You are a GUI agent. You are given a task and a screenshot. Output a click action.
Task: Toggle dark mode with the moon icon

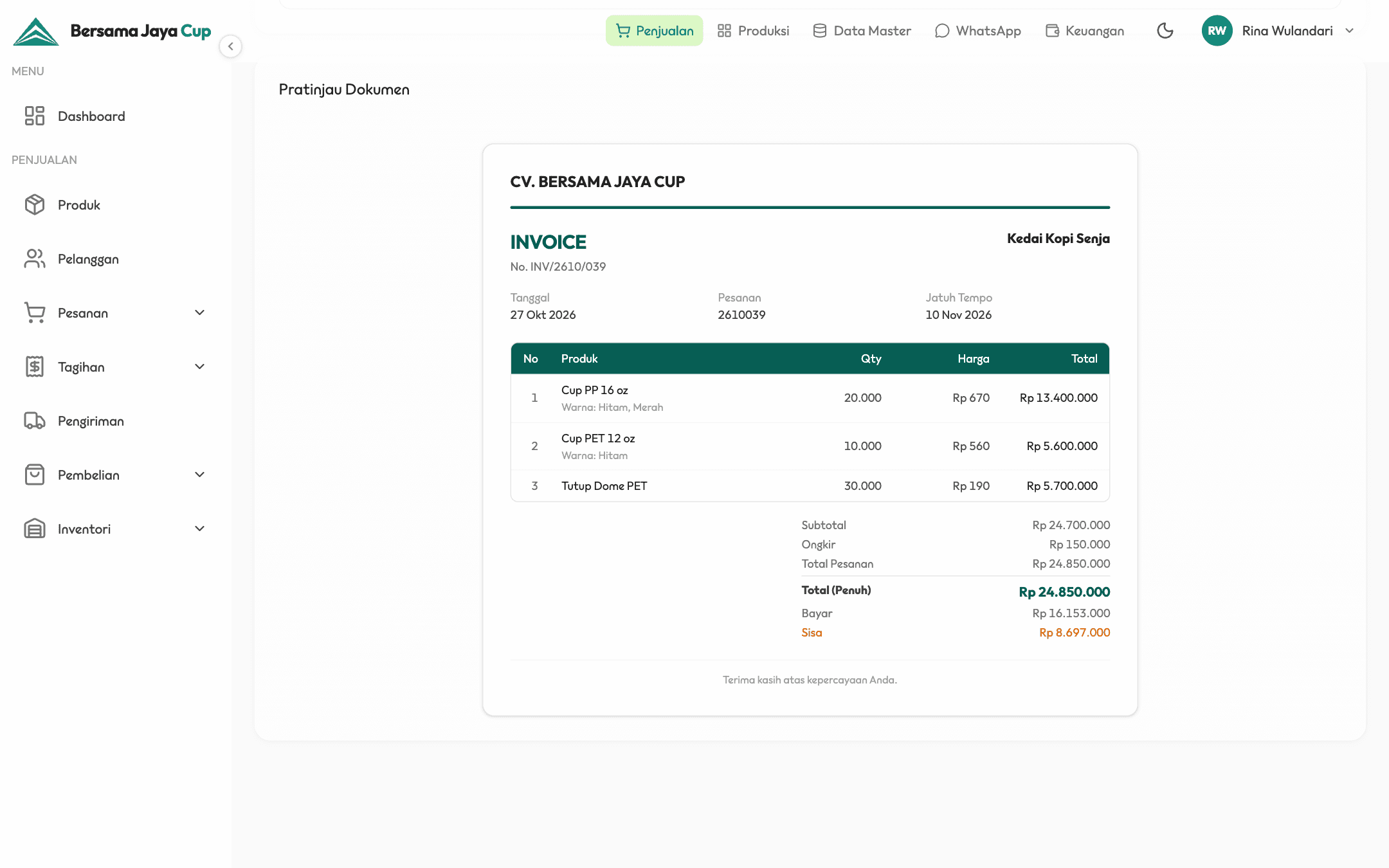pos(1165,31)
